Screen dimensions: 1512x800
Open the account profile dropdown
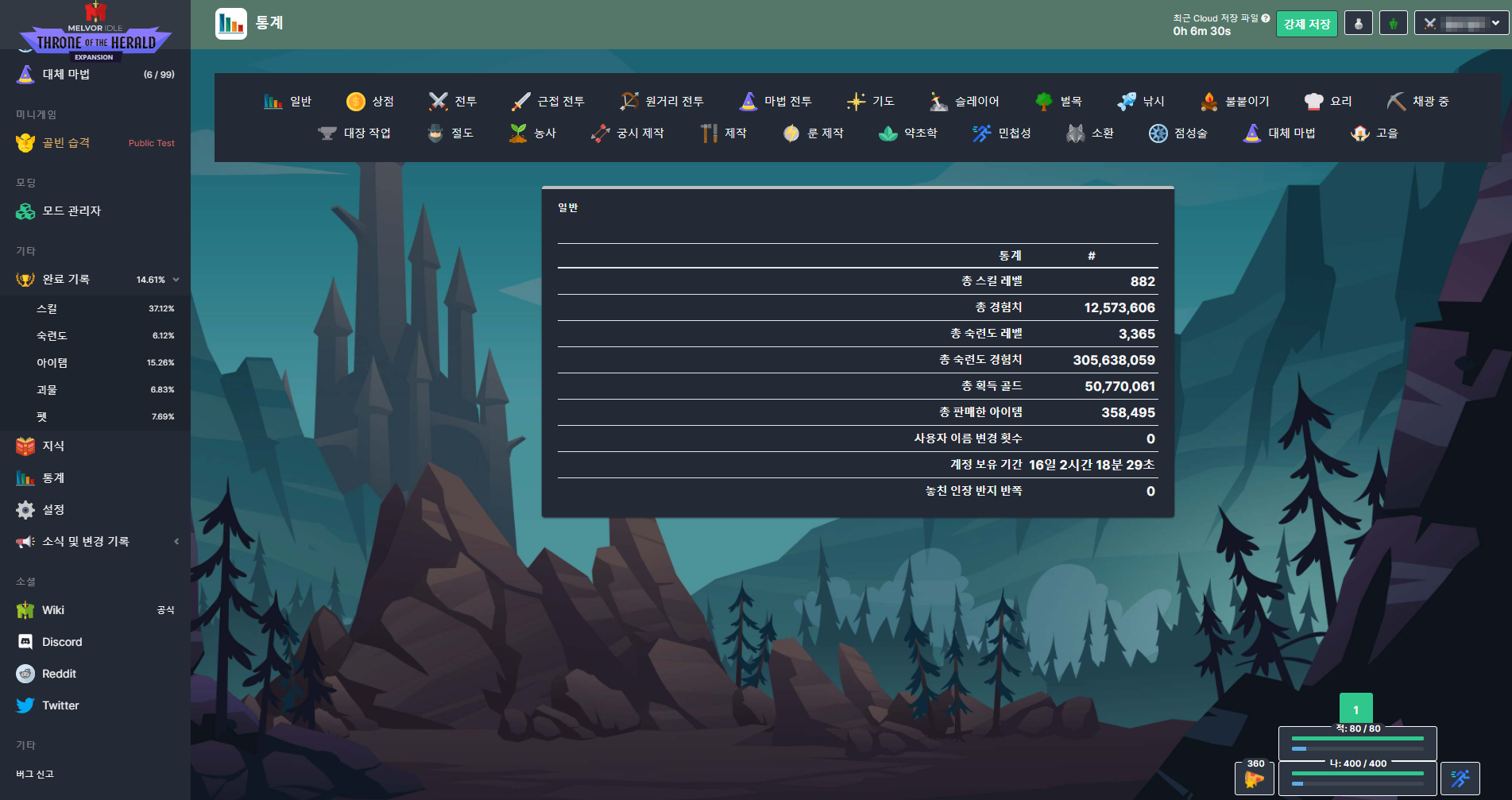1461,23
